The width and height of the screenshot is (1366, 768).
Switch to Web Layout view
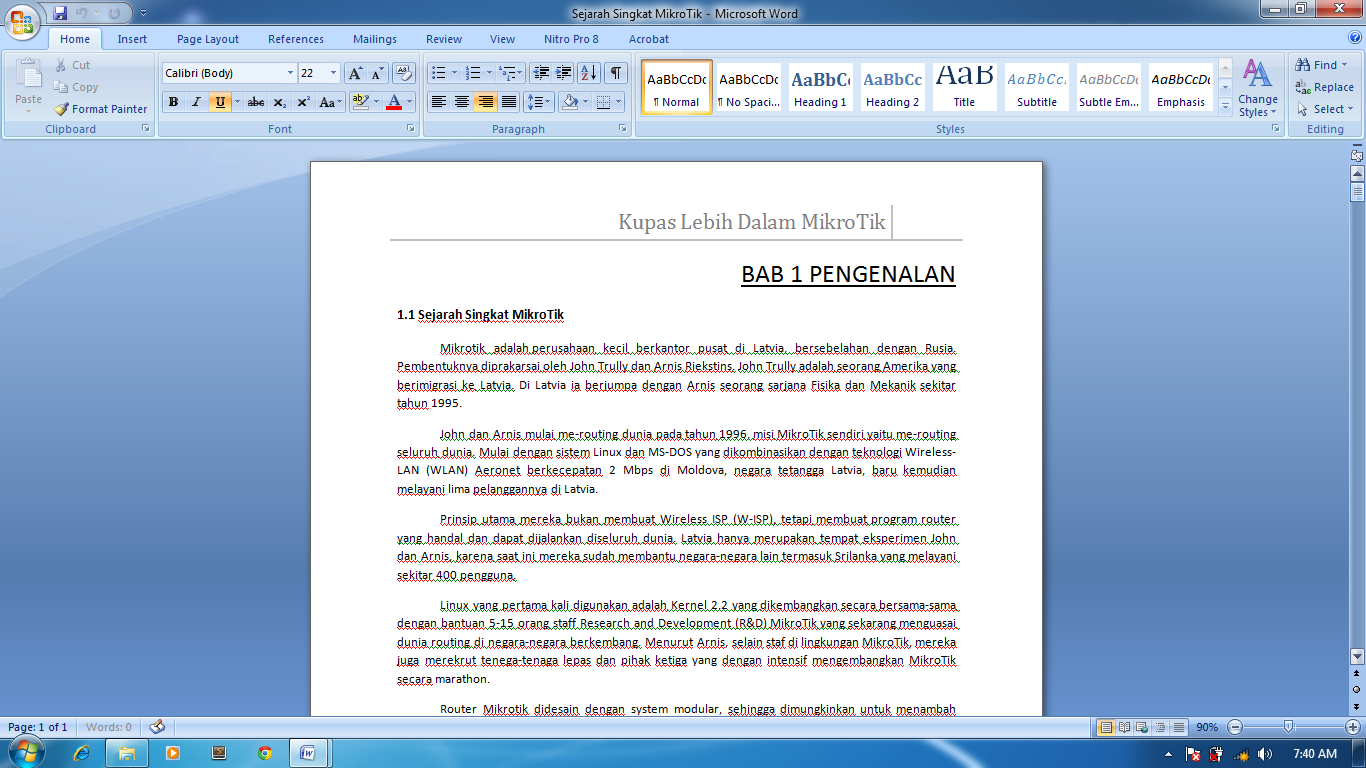tap(1143, 727)
